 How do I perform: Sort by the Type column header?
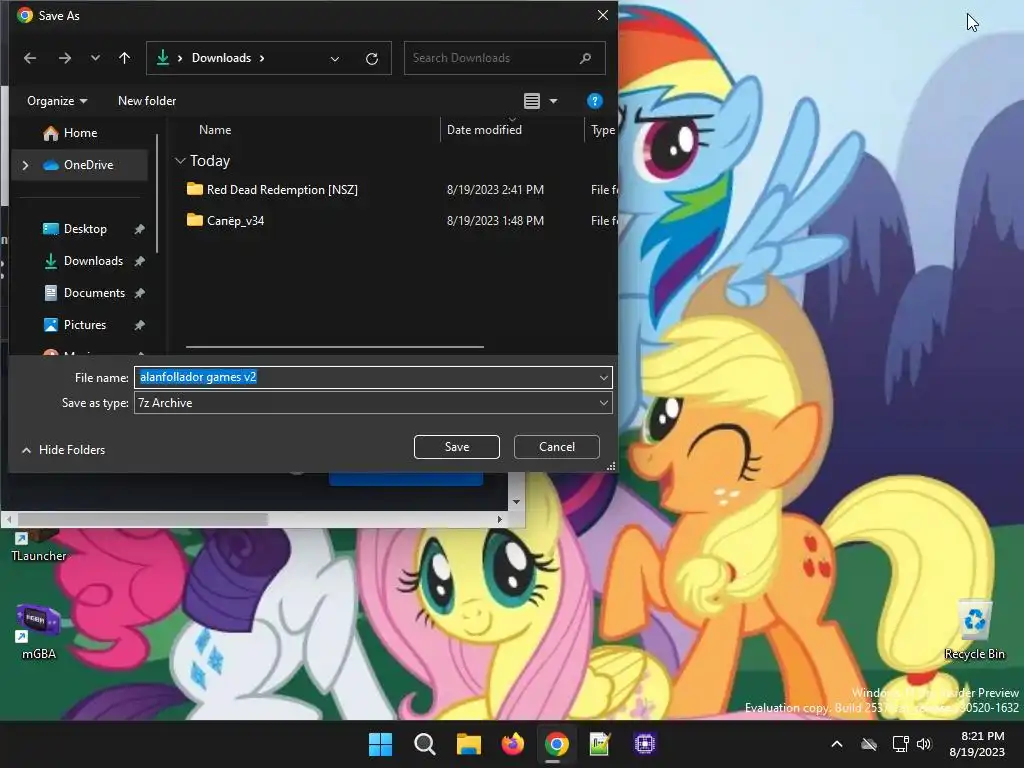point(602,130)
